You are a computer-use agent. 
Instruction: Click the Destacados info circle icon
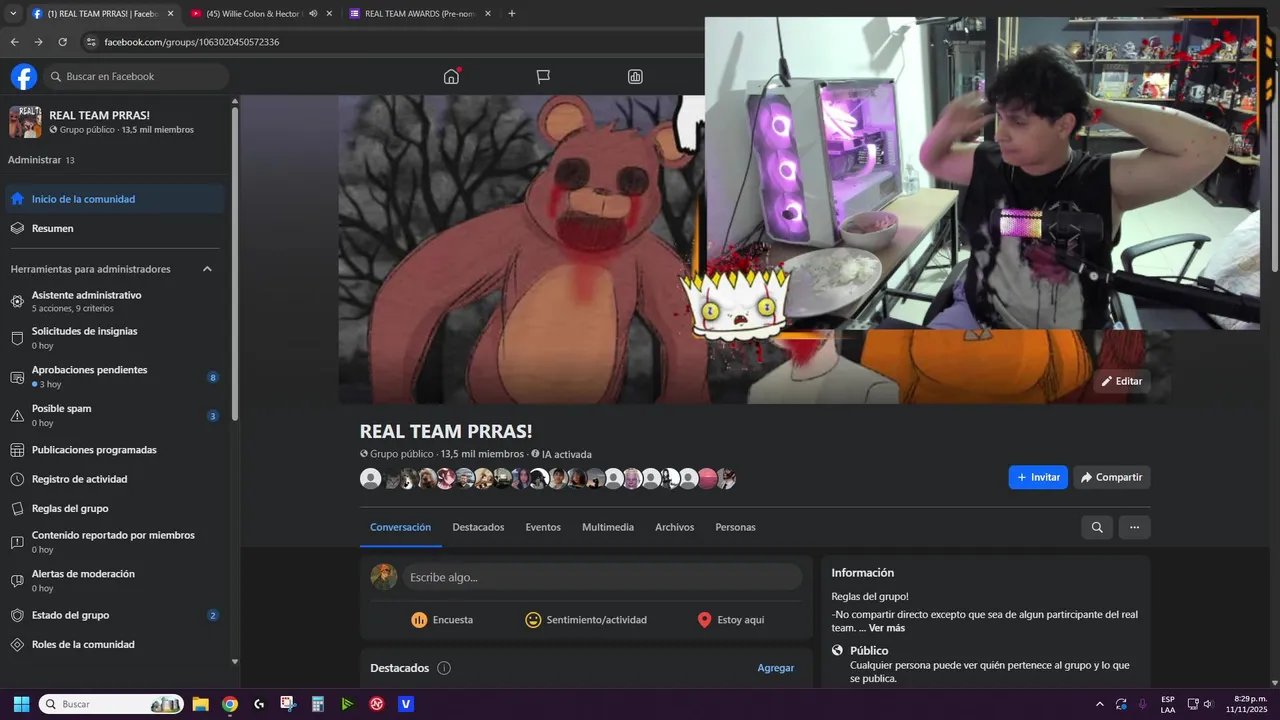pyautogui.click(x=444, y=668)
